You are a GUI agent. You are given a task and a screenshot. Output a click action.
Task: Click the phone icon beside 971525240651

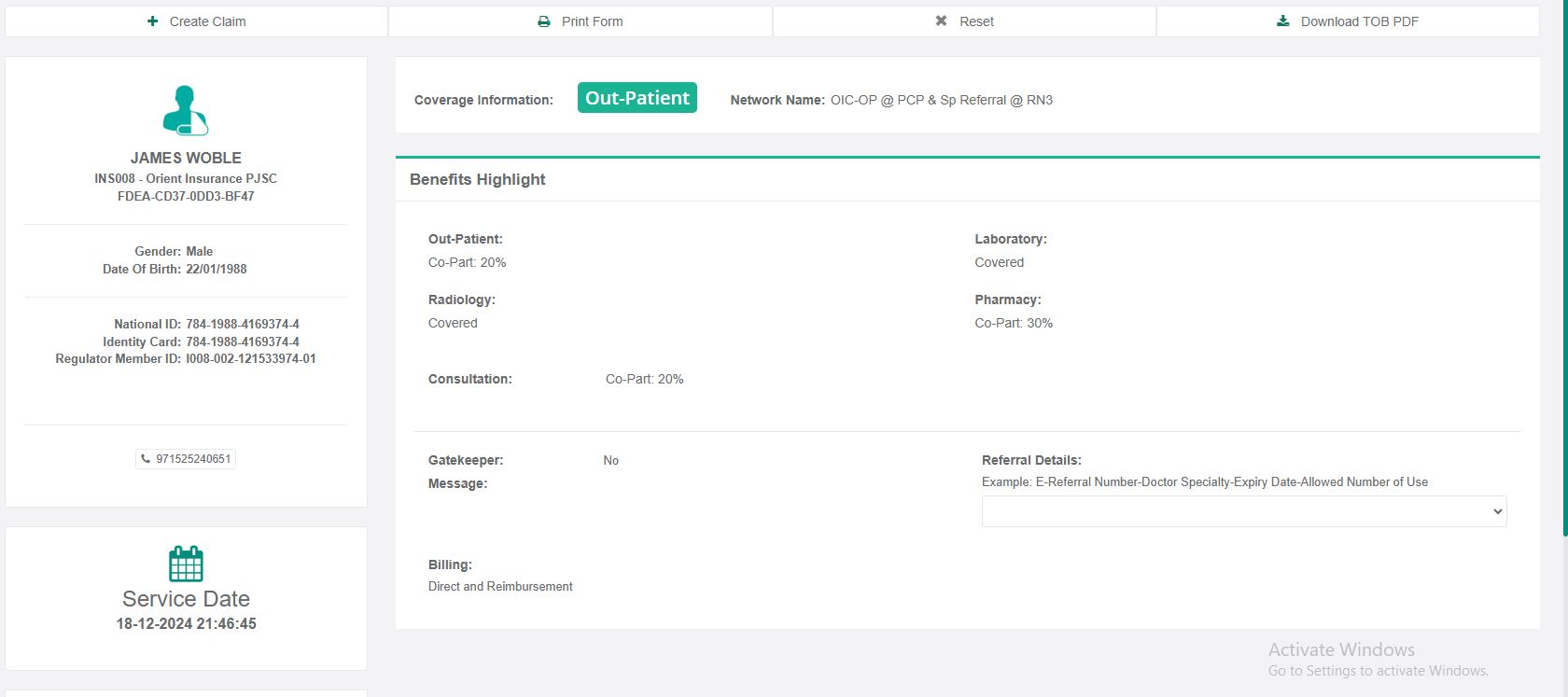pyautogui.click(x=146, y=459)
